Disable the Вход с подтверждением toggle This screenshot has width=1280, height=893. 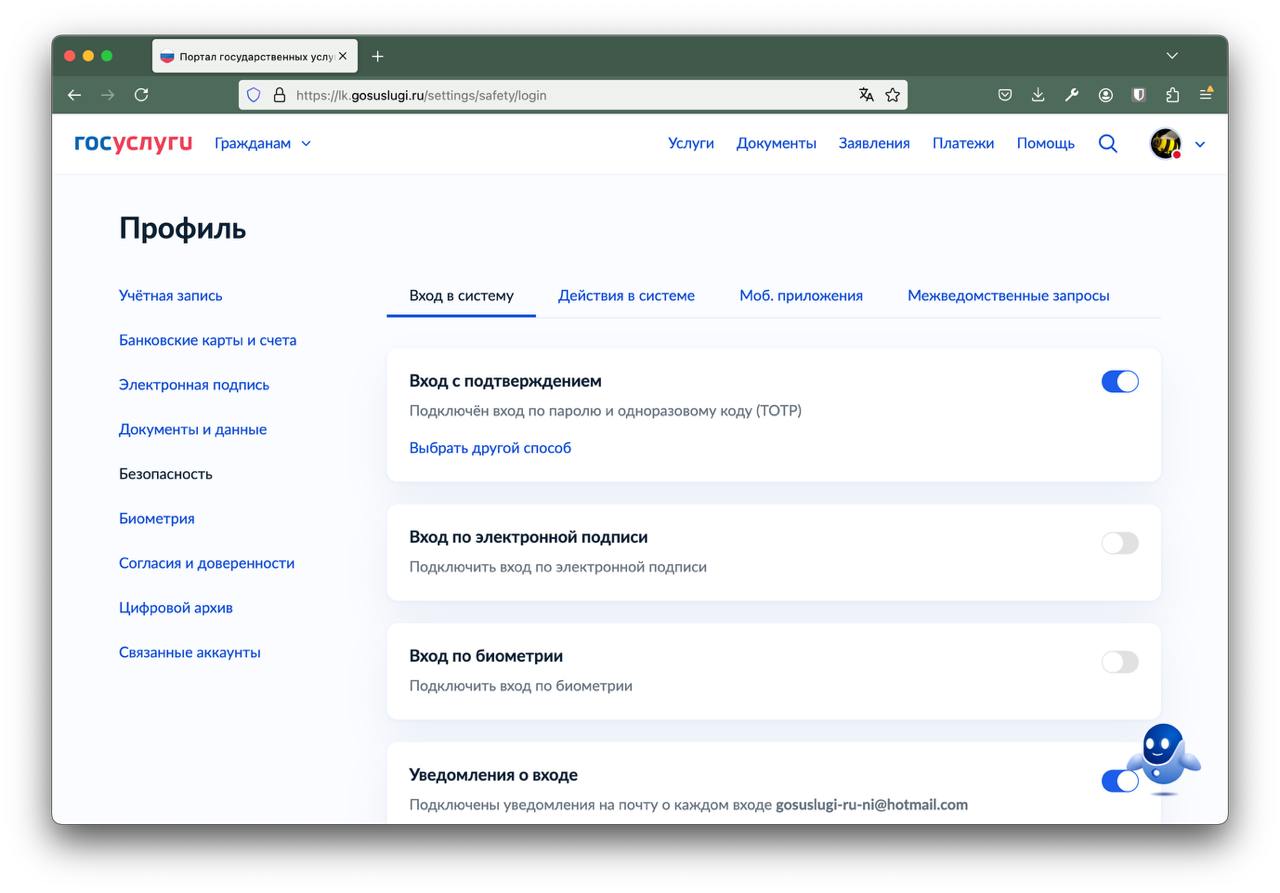1120,381
